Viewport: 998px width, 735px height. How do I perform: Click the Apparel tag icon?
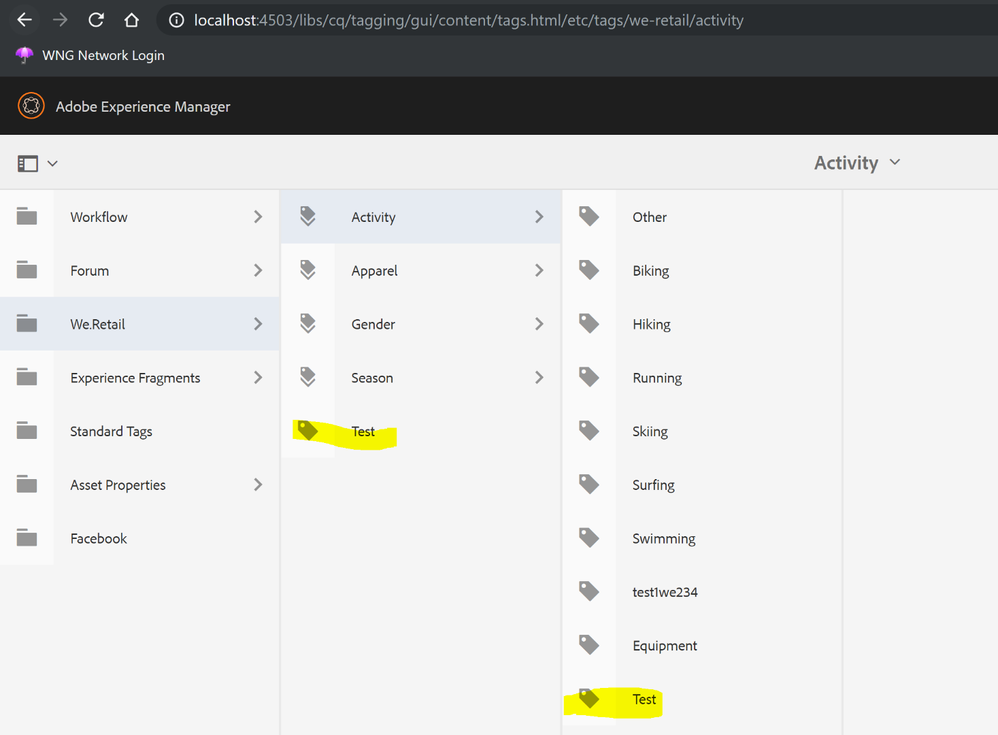click(x=308, y=270)
